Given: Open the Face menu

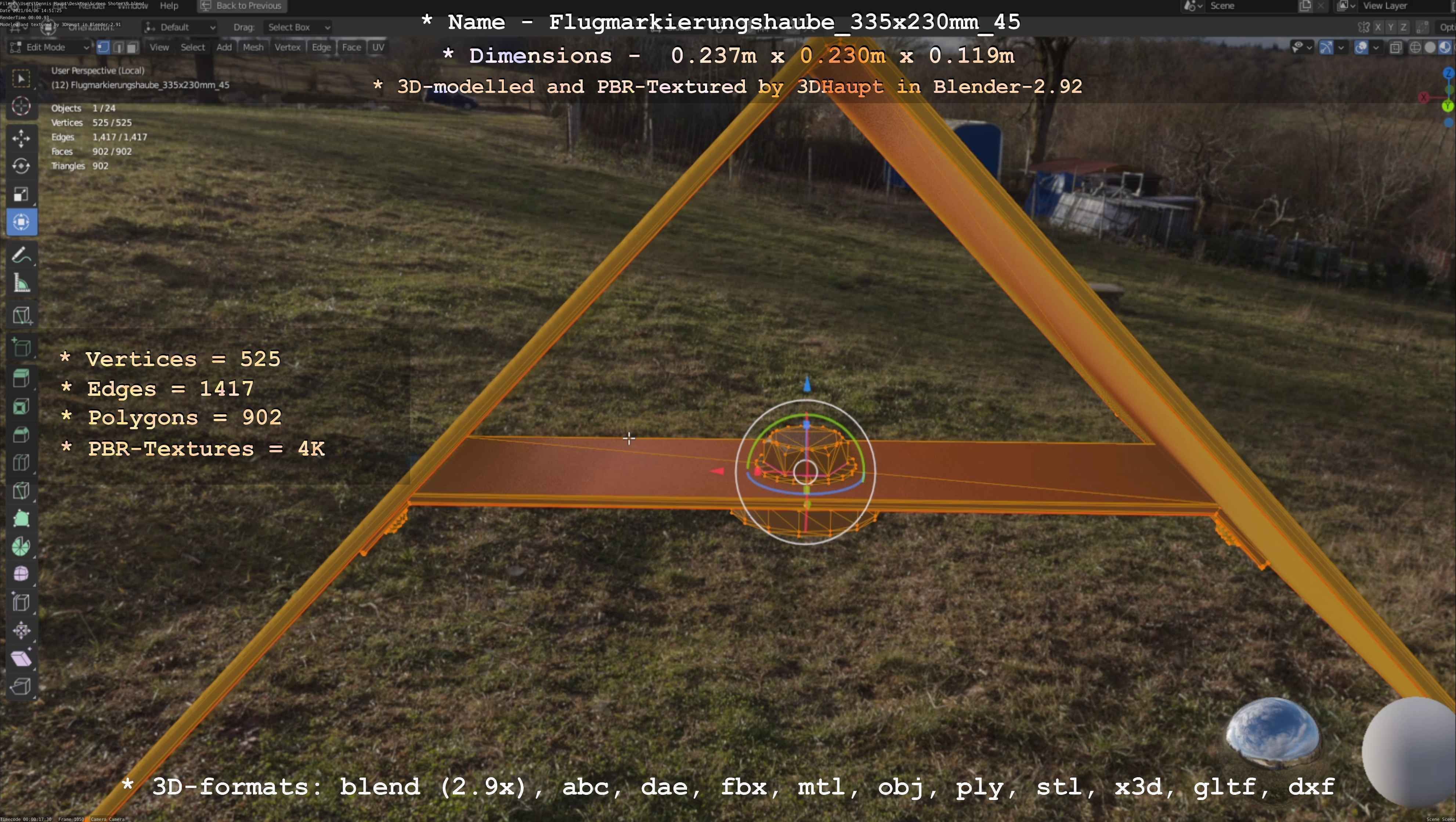Looking at the screenshot, I should click(351, 47).
